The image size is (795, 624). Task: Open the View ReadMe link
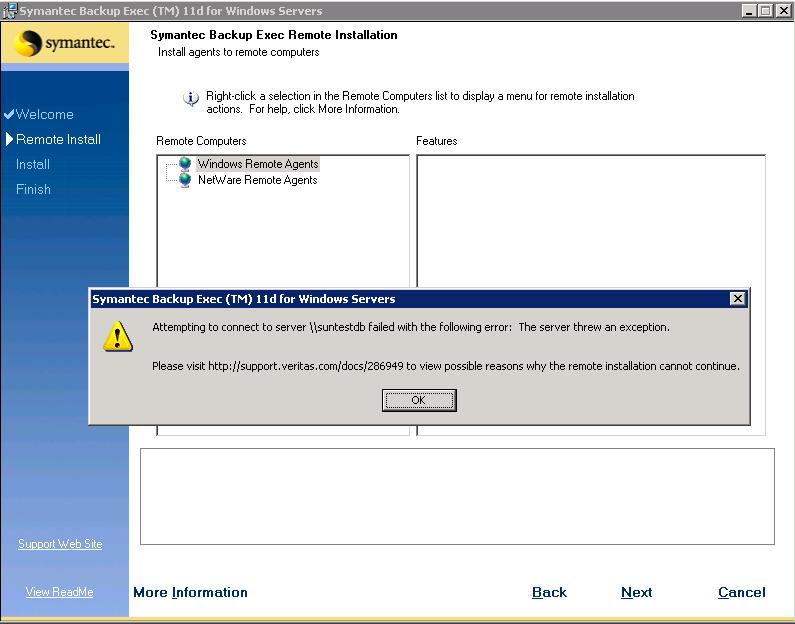[x=59, y=592]
